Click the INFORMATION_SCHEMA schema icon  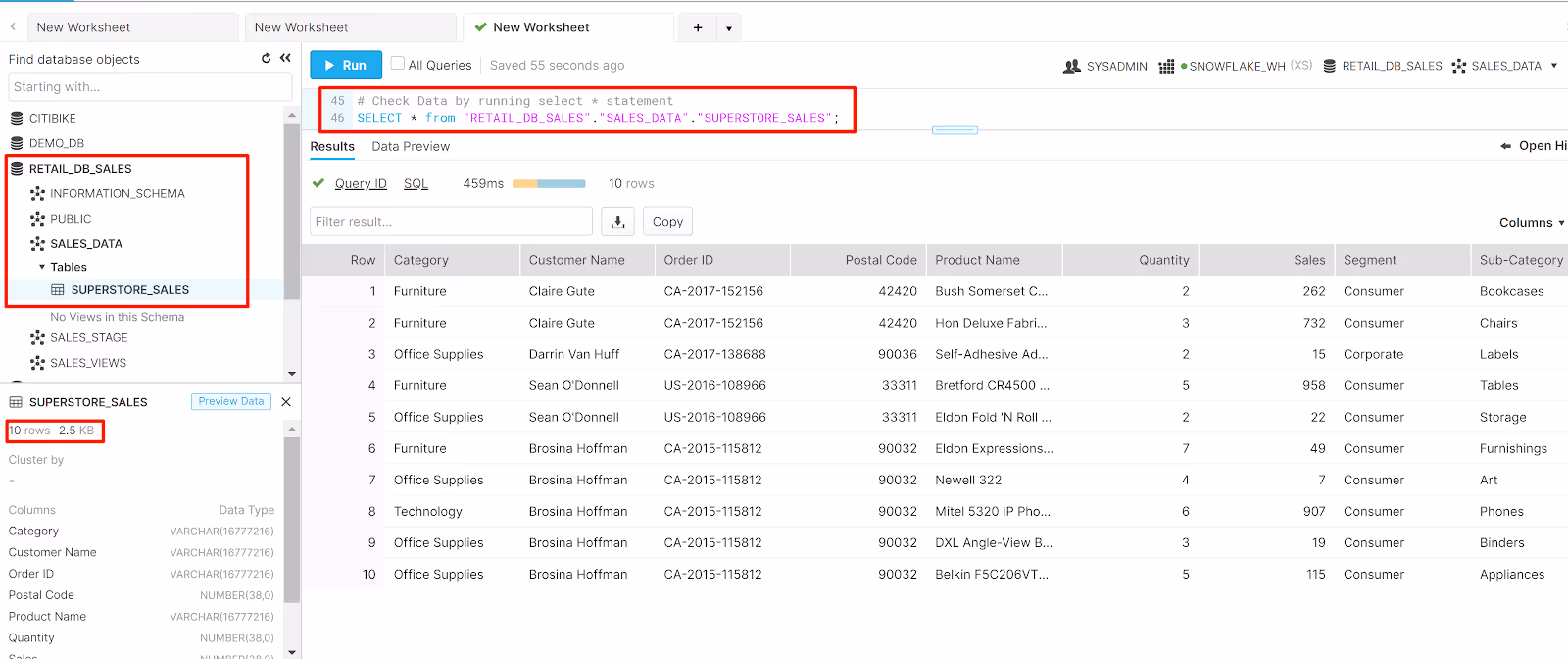(x=37, y=194)
